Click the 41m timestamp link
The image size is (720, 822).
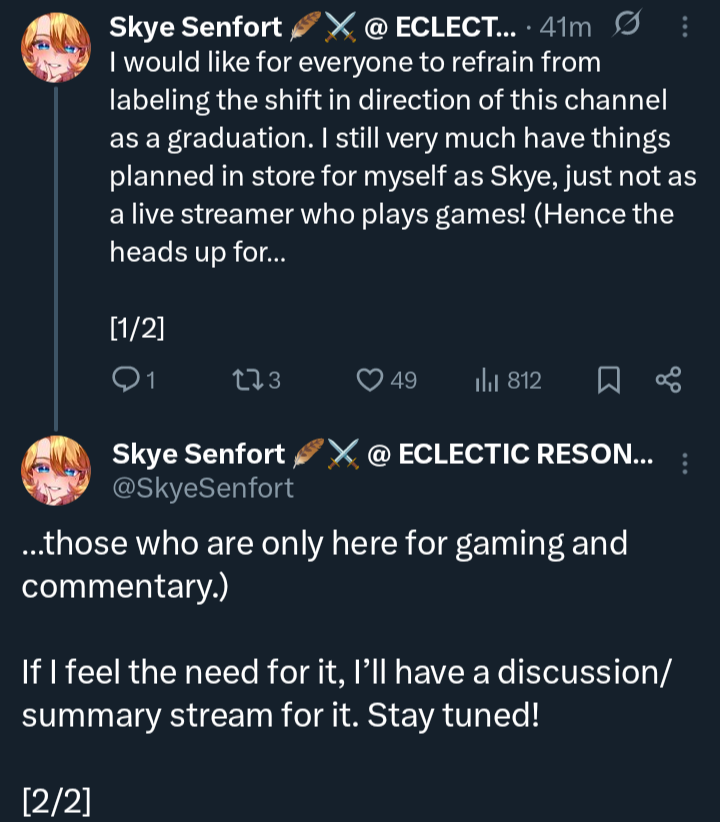click(x=565, y=27)
